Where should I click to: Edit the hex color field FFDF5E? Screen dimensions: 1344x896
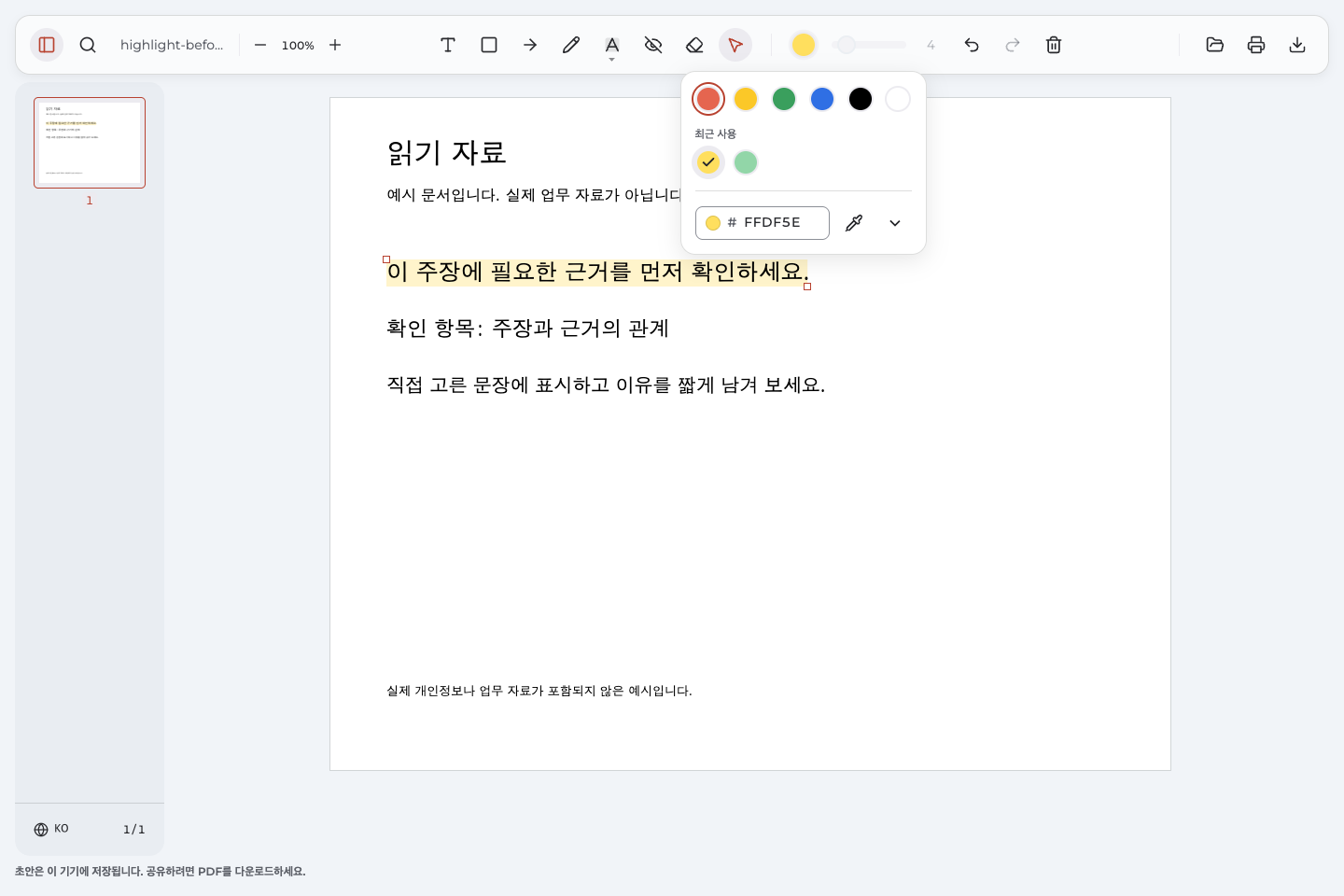pyautogui.click(x=763, y=223)
